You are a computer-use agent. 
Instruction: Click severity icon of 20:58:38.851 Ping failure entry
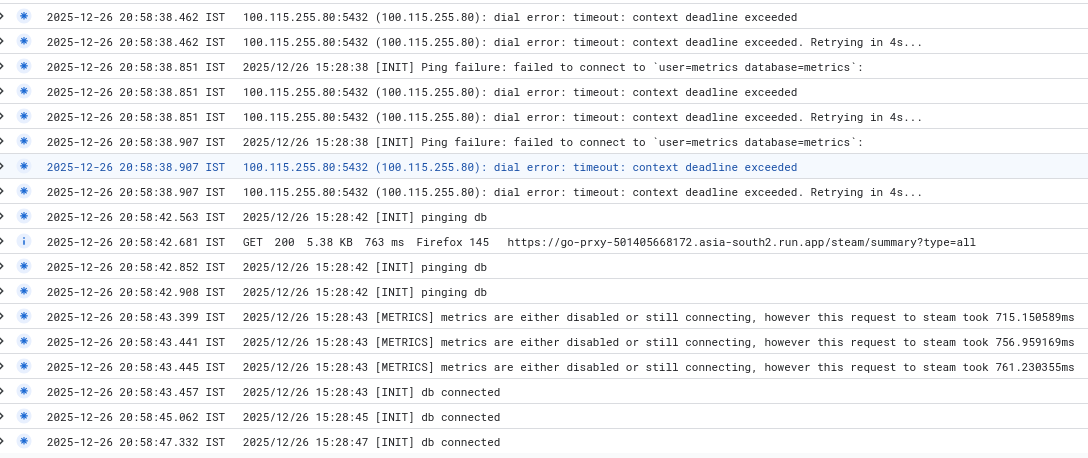click(x=24, y=66)
